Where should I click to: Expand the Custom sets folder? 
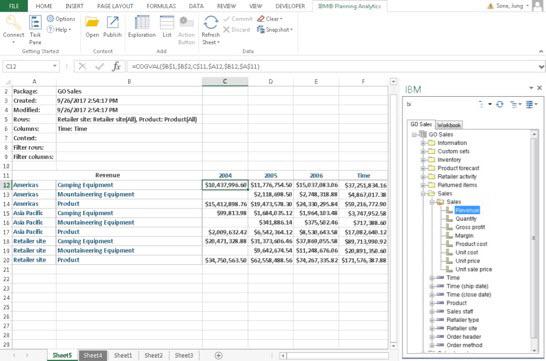[423, 151]
